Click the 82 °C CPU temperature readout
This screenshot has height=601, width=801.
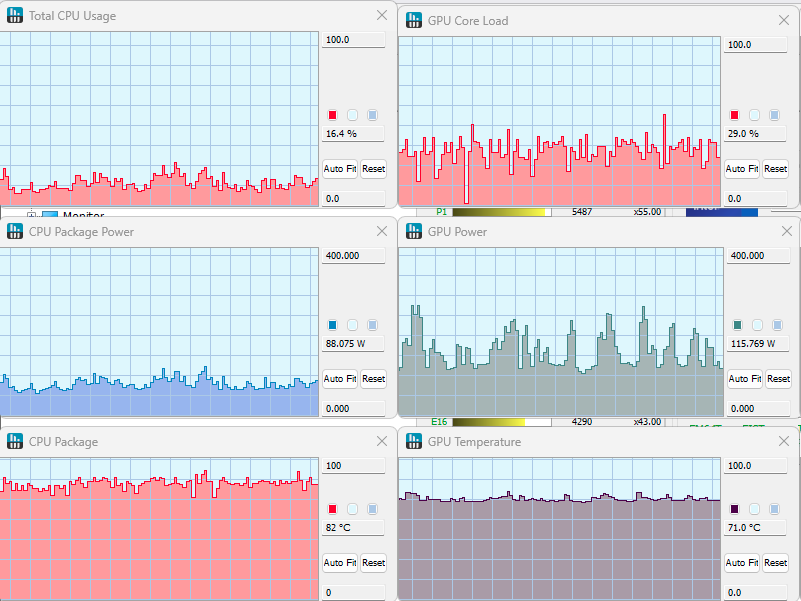pos(353,527)
